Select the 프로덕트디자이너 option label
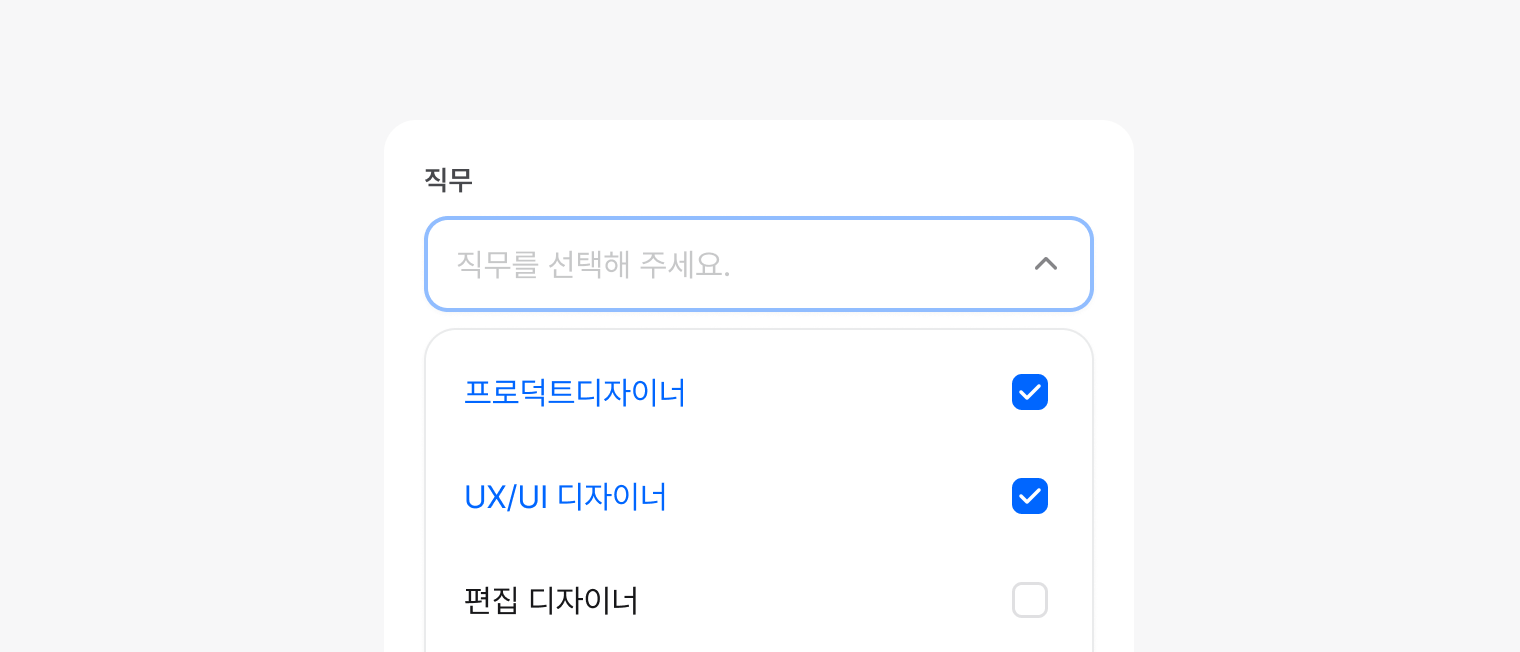This screenshot has height=652, width=1520. [575, 392]
